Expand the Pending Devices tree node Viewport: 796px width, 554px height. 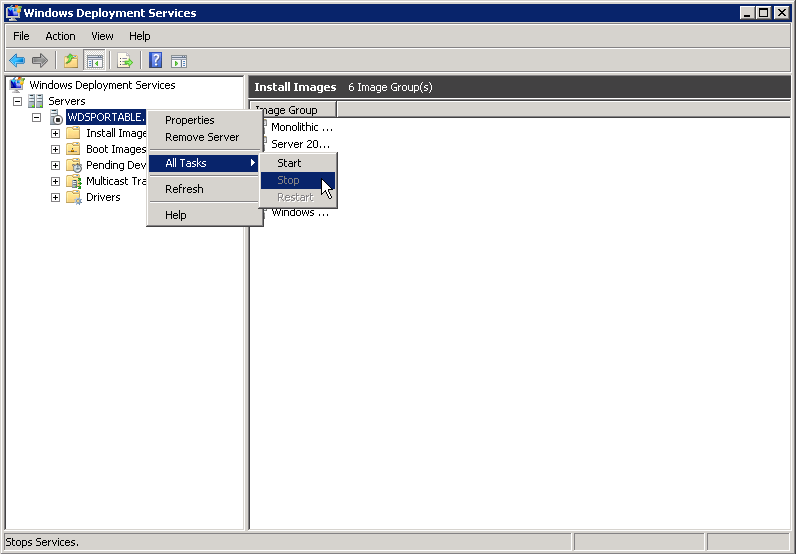(55, 165)
